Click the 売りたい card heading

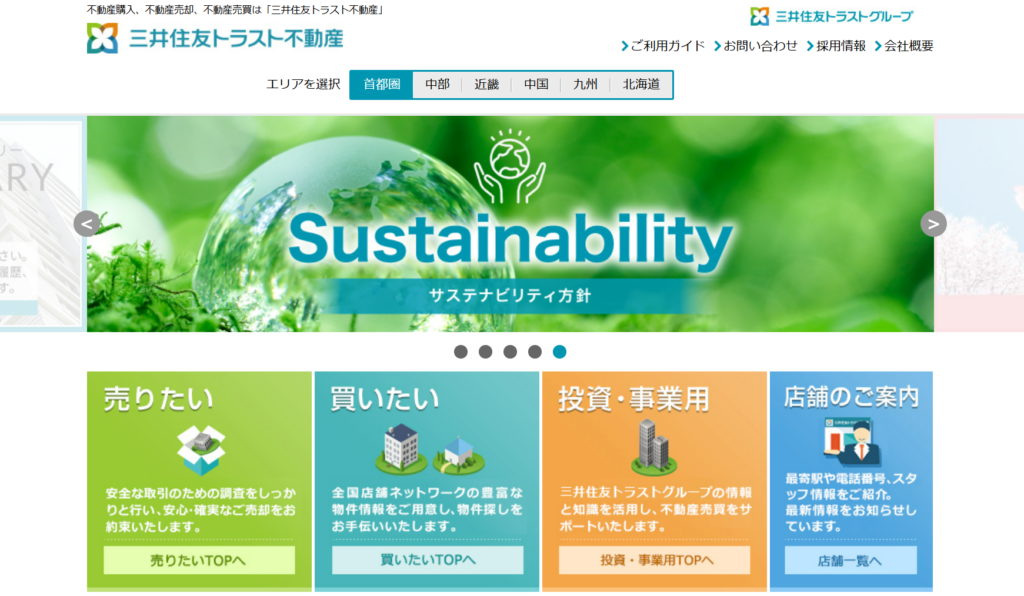158,399
